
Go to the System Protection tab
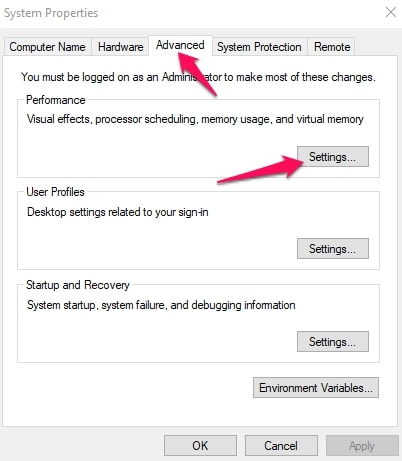[x=259, y=47]
